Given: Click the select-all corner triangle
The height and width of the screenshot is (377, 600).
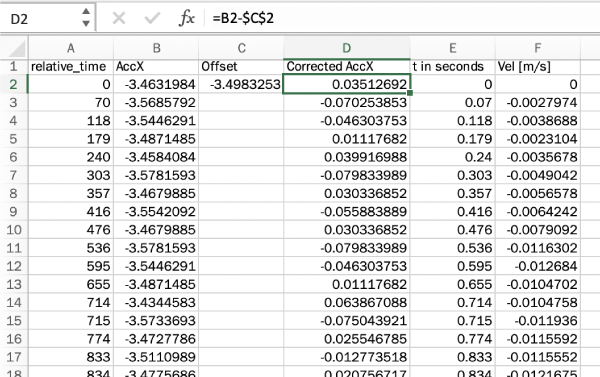Looking at the screenshot, I should click(x=15, y=48).
